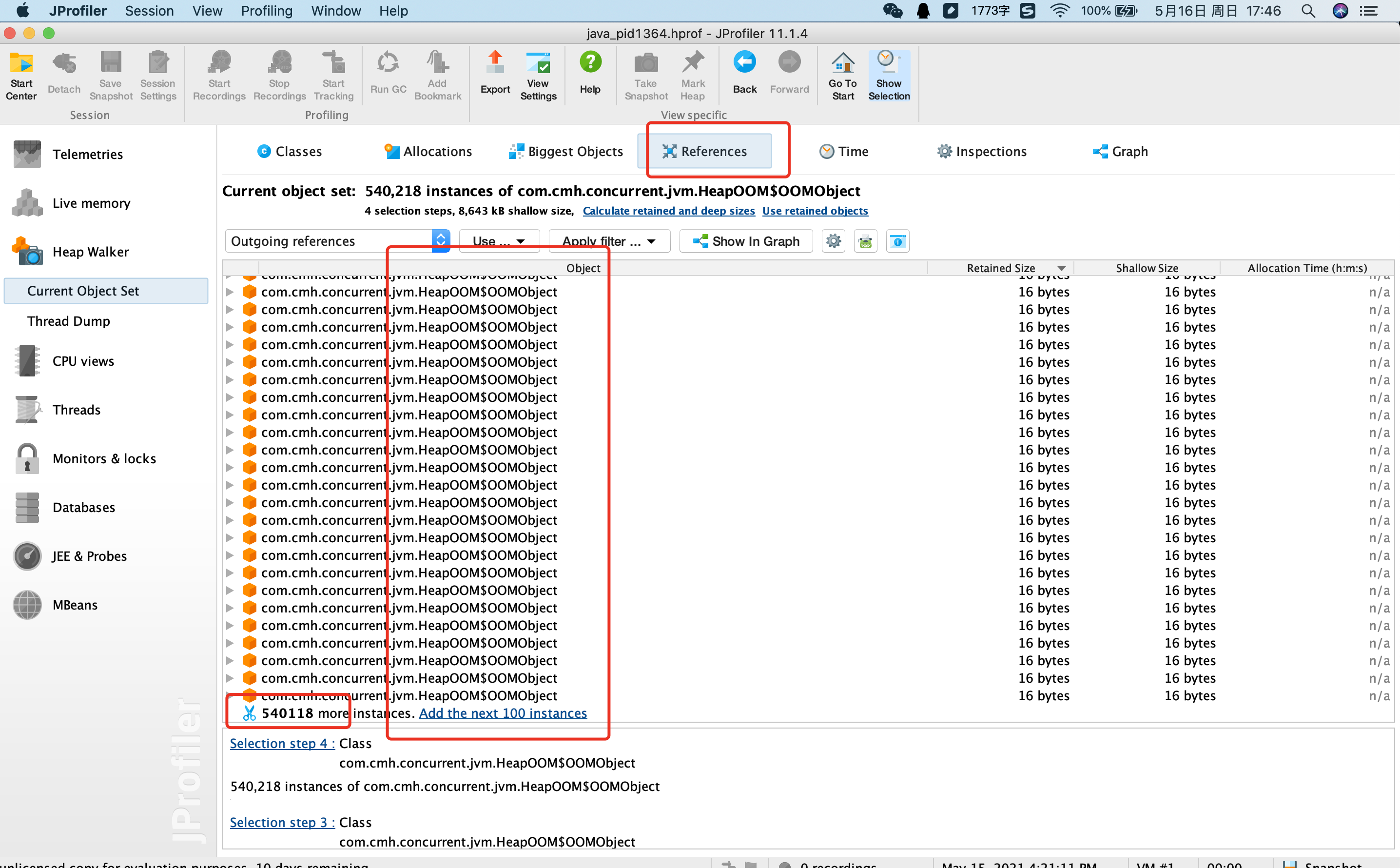Expand the Use ... dropdown button

(x=499, y=241)
